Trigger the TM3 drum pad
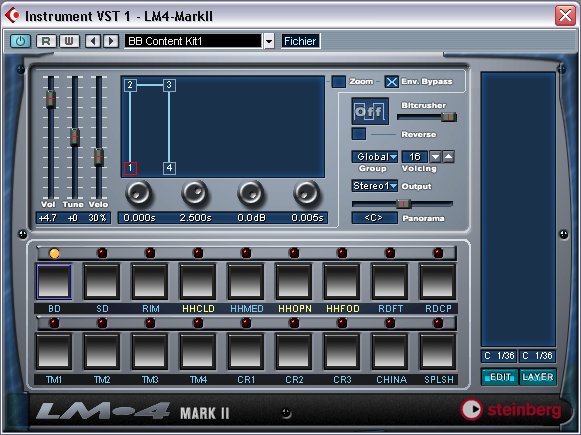Image resolution: width=581 pixels, height=435 pixels. (x=150, y=351)
